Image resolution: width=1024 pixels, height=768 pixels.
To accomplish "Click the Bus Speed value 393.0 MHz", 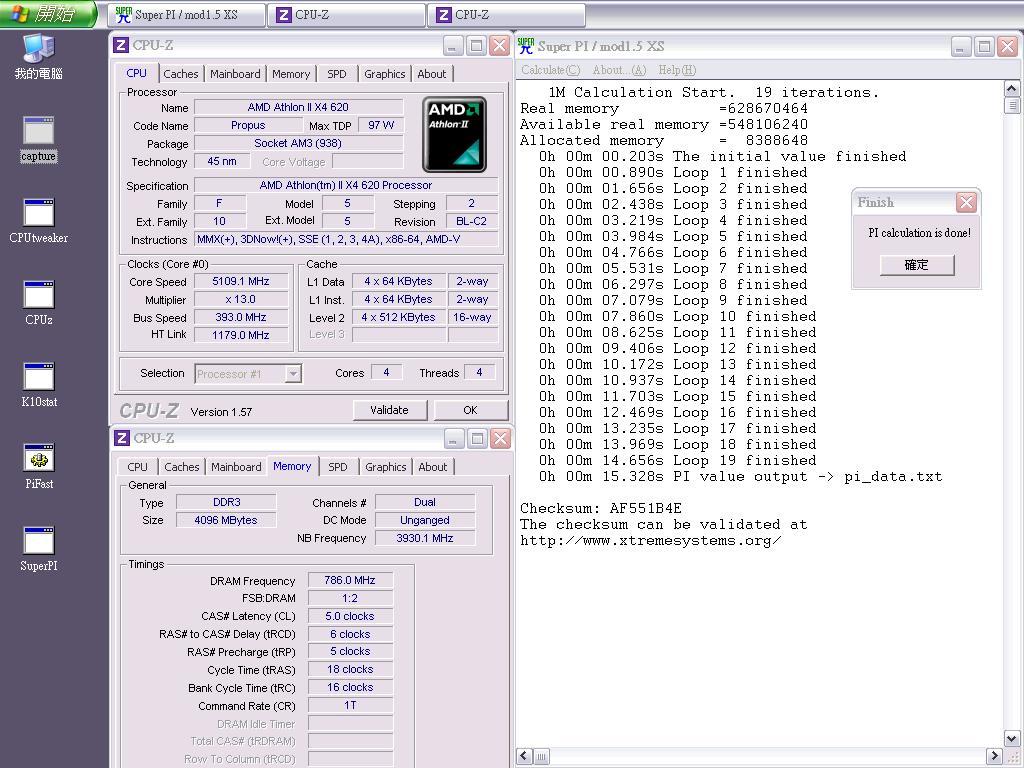I will [241, 317].
